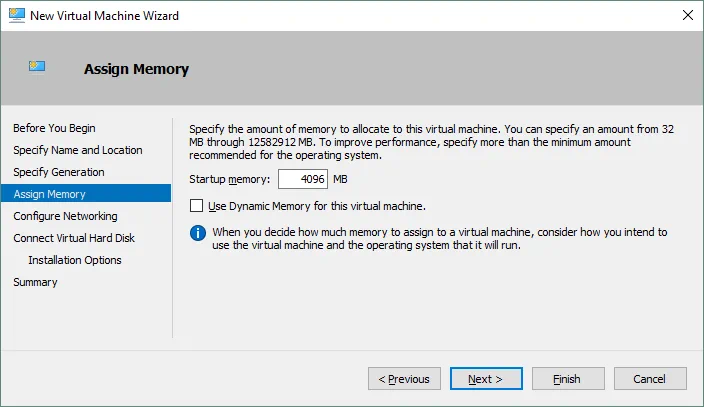
Task: Click the header icon beside the Assign Memory heading
Action: click(x=38, y=67)
